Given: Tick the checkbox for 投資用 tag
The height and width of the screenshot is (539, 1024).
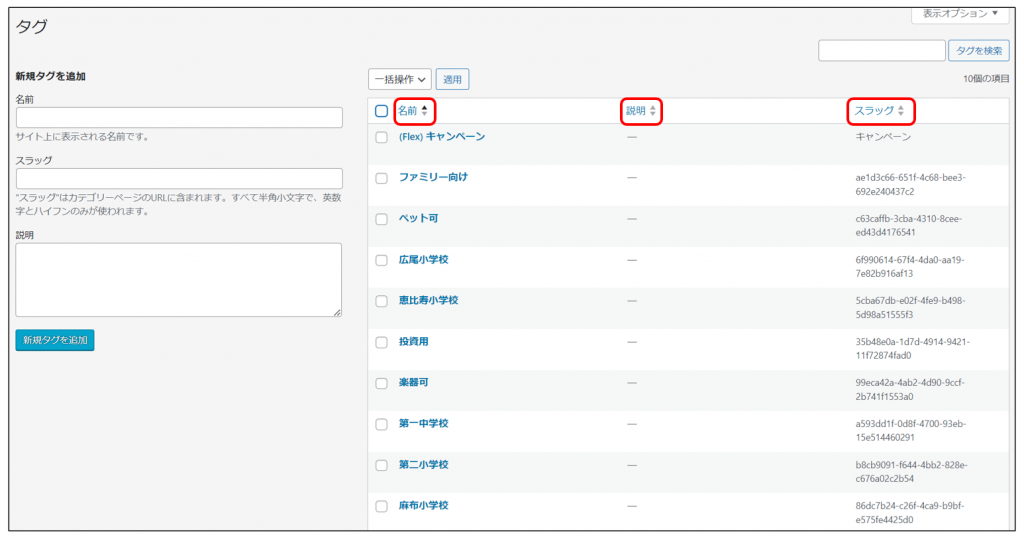Looking at the screenshot, I should tap(381, 342).
